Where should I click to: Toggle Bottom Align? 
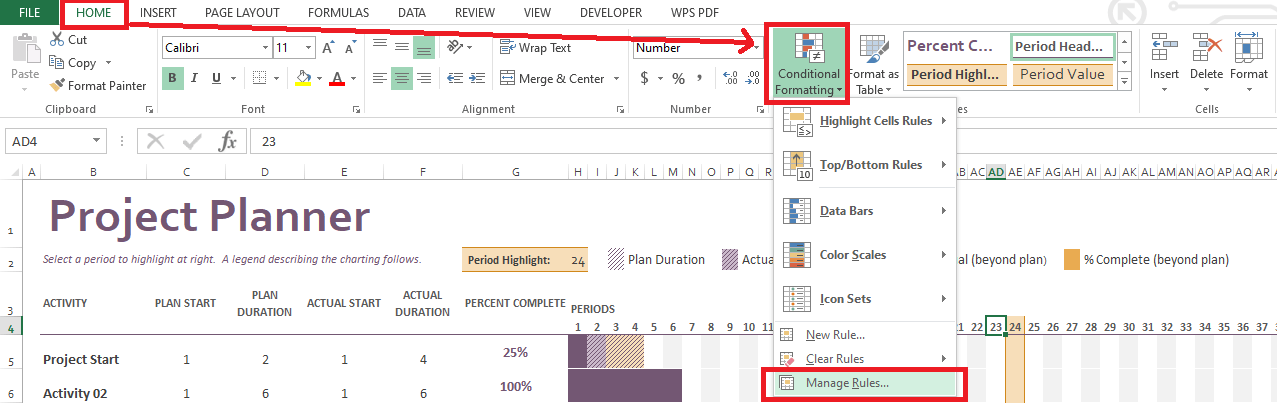pyautogui.click(x=423, y=47)
